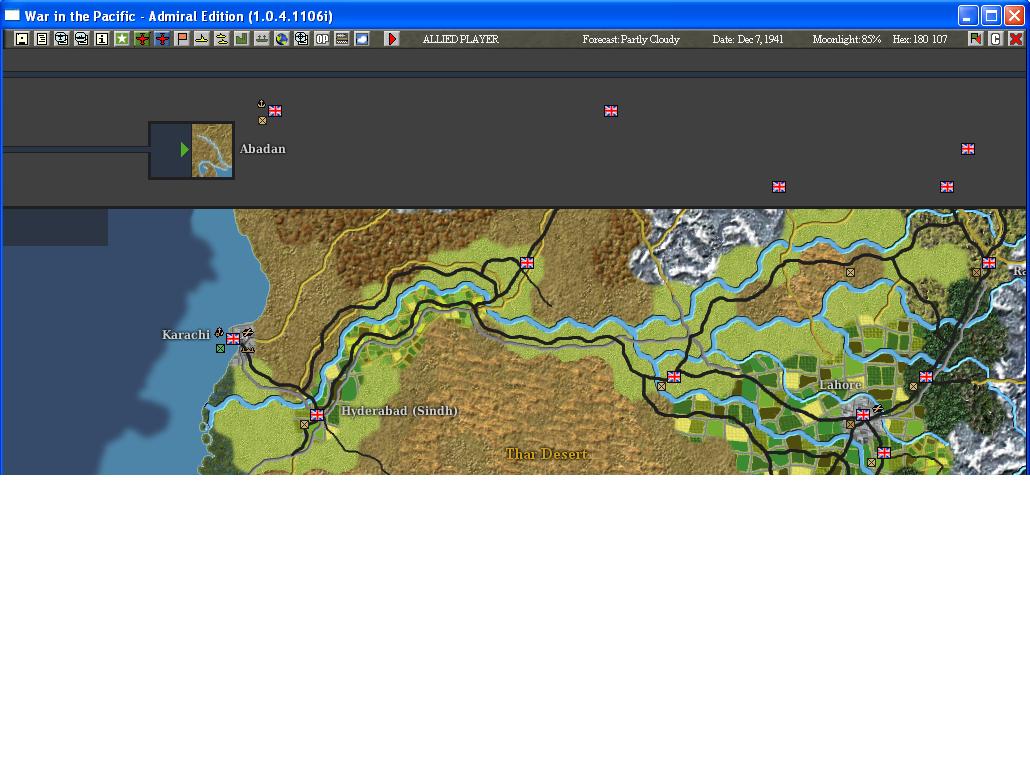The image size is (1030, 762).
Task: Click the Lahore city label
Action: pos(840,385)
